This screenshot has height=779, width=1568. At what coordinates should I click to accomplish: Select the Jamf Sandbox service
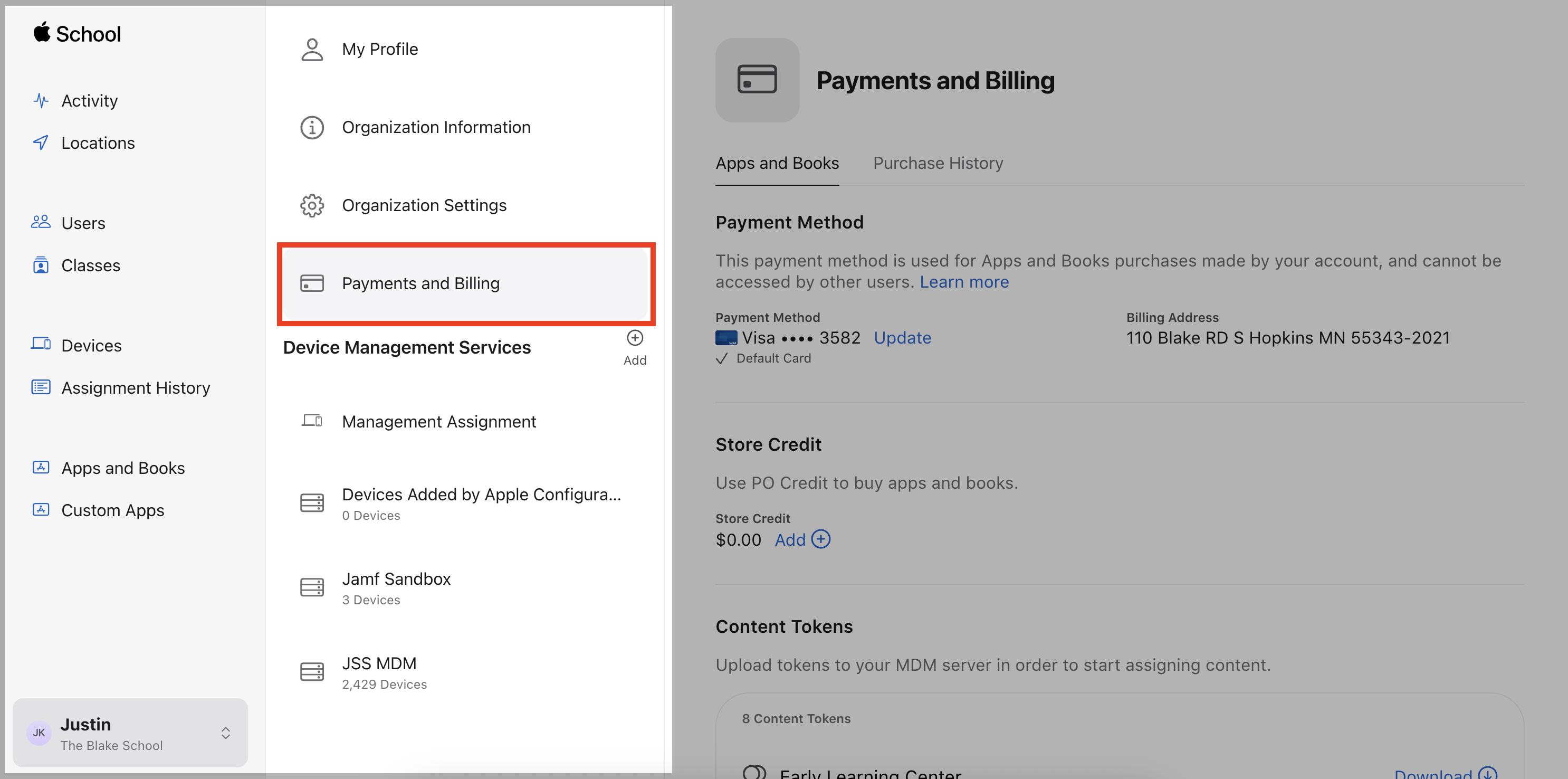point(466,588)
